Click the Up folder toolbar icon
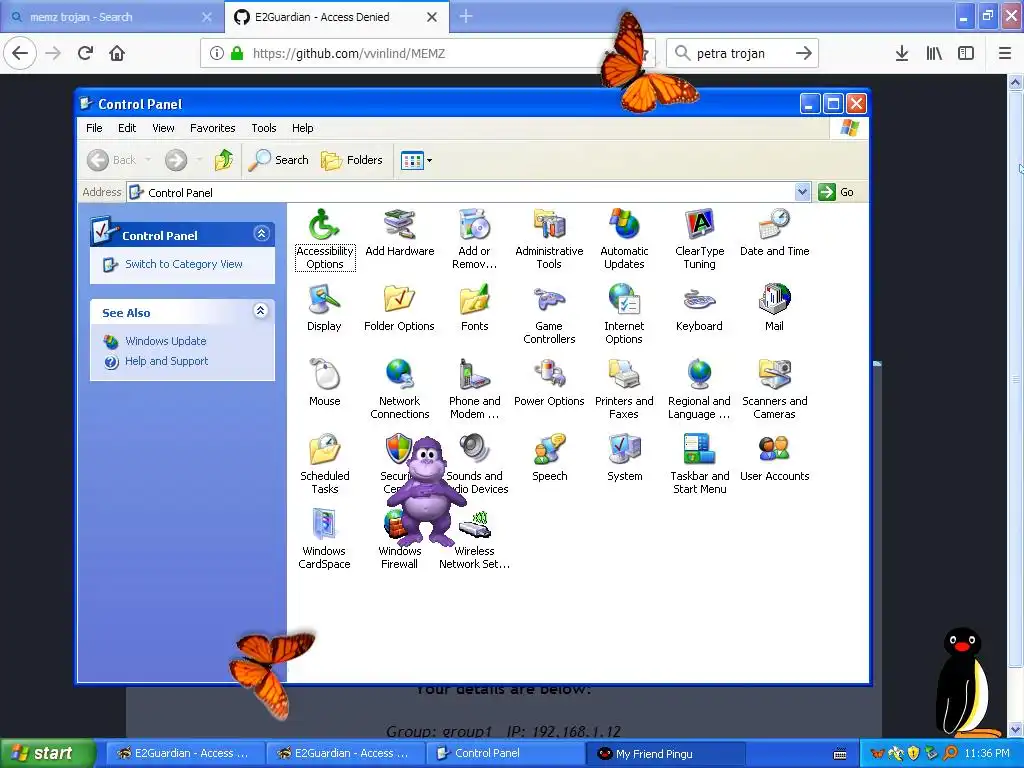1024x768 pixels. (223, 160)
